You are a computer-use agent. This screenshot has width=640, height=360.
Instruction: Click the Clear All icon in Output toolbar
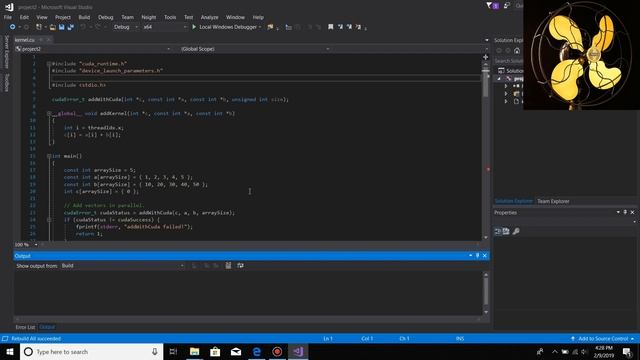[228, 266]
